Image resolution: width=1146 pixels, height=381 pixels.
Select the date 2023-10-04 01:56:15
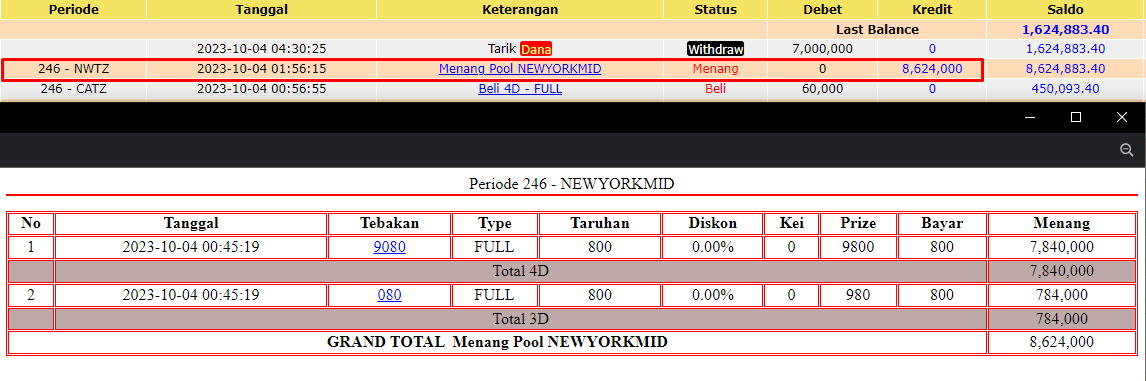tap(262, 69)
